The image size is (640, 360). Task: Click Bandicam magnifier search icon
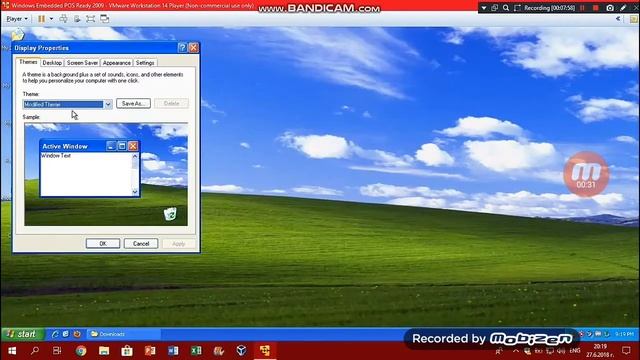pyautogui.click(x=506, y=8)
